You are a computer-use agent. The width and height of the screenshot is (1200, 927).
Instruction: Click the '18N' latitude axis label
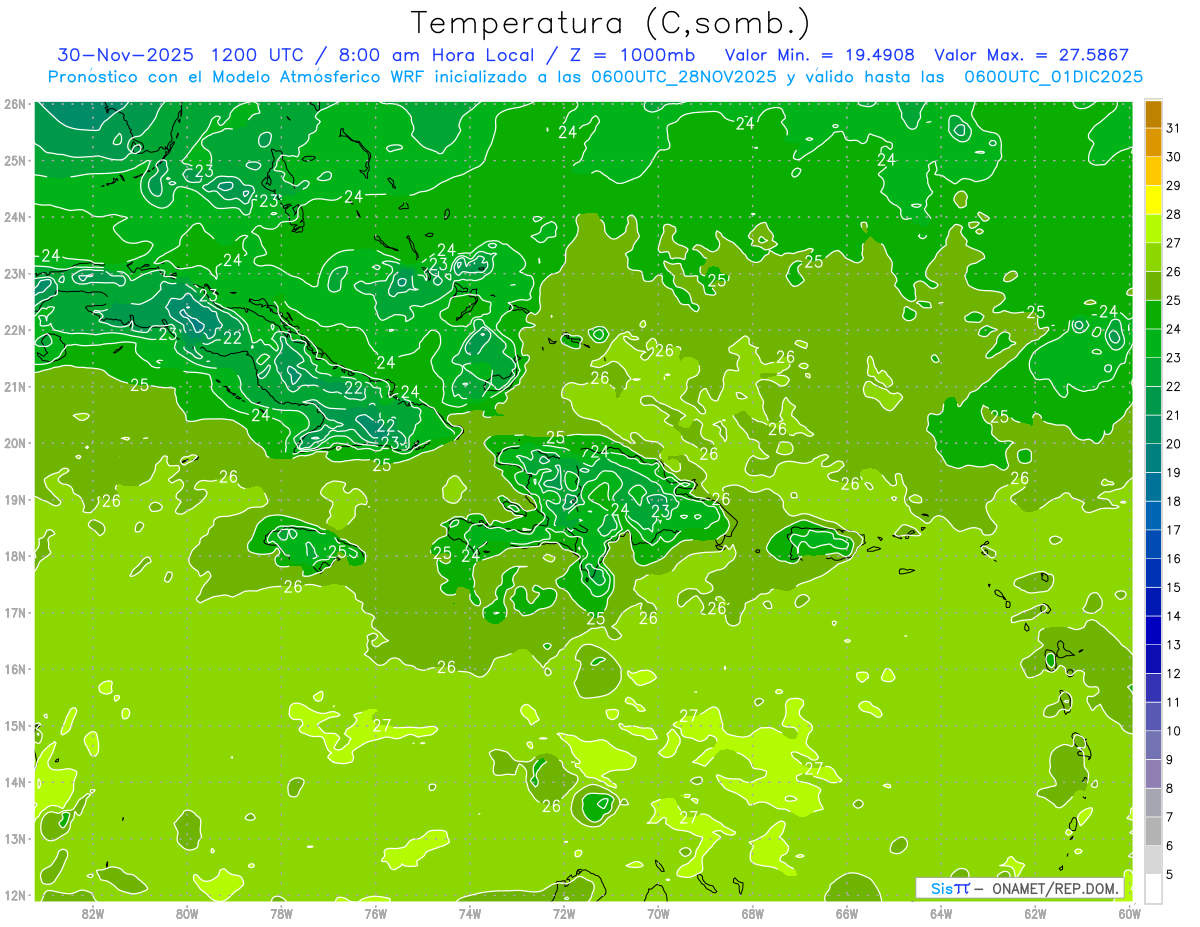pos(14,556)
